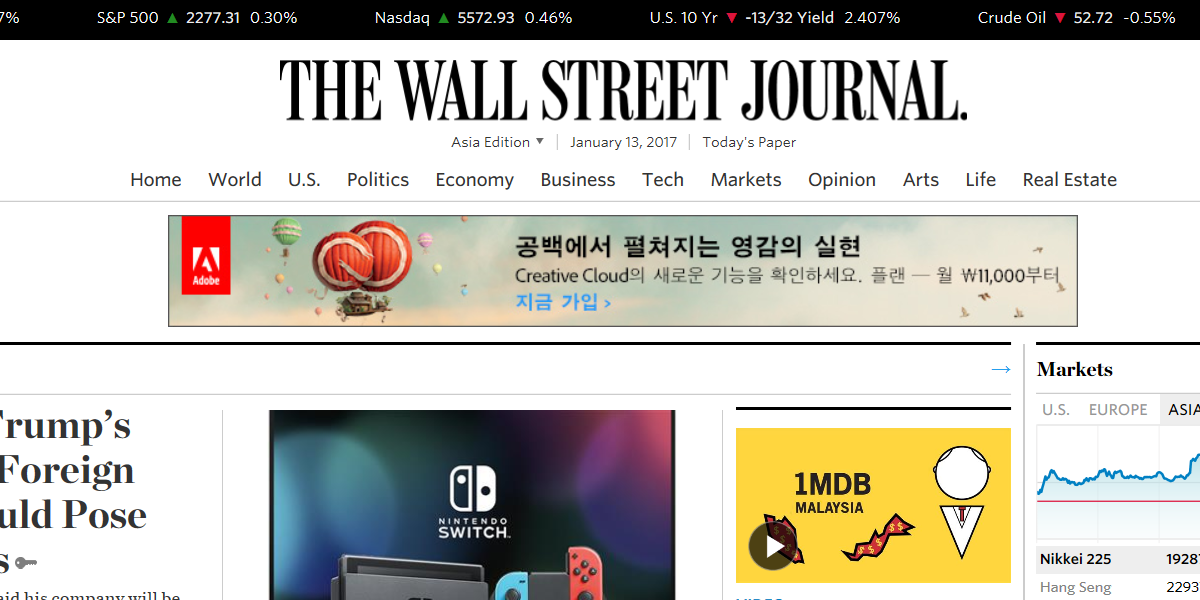Viewport: 1200px width, 600px height.
Task: Click the blue right arrow above headlines
Action: coord(1000,370)
